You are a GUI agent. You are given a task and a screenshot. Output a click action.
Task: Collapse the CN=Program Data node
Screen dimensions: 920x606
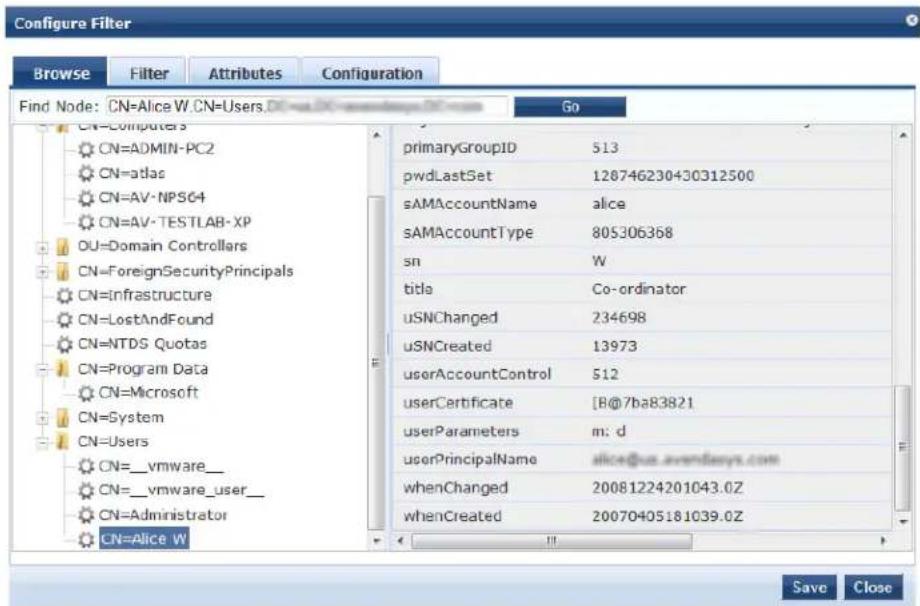[42, 370]
